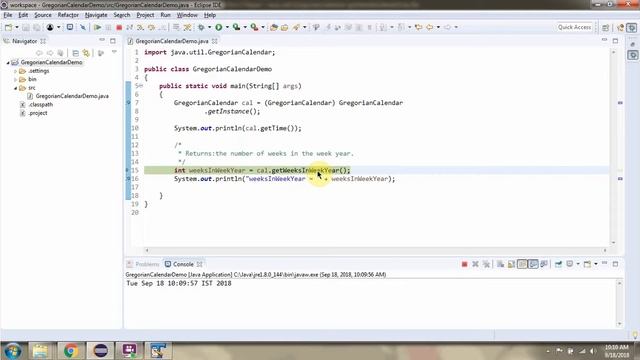Select GregorianCalendarDemo.java in Navigator tree

point(72,96)
